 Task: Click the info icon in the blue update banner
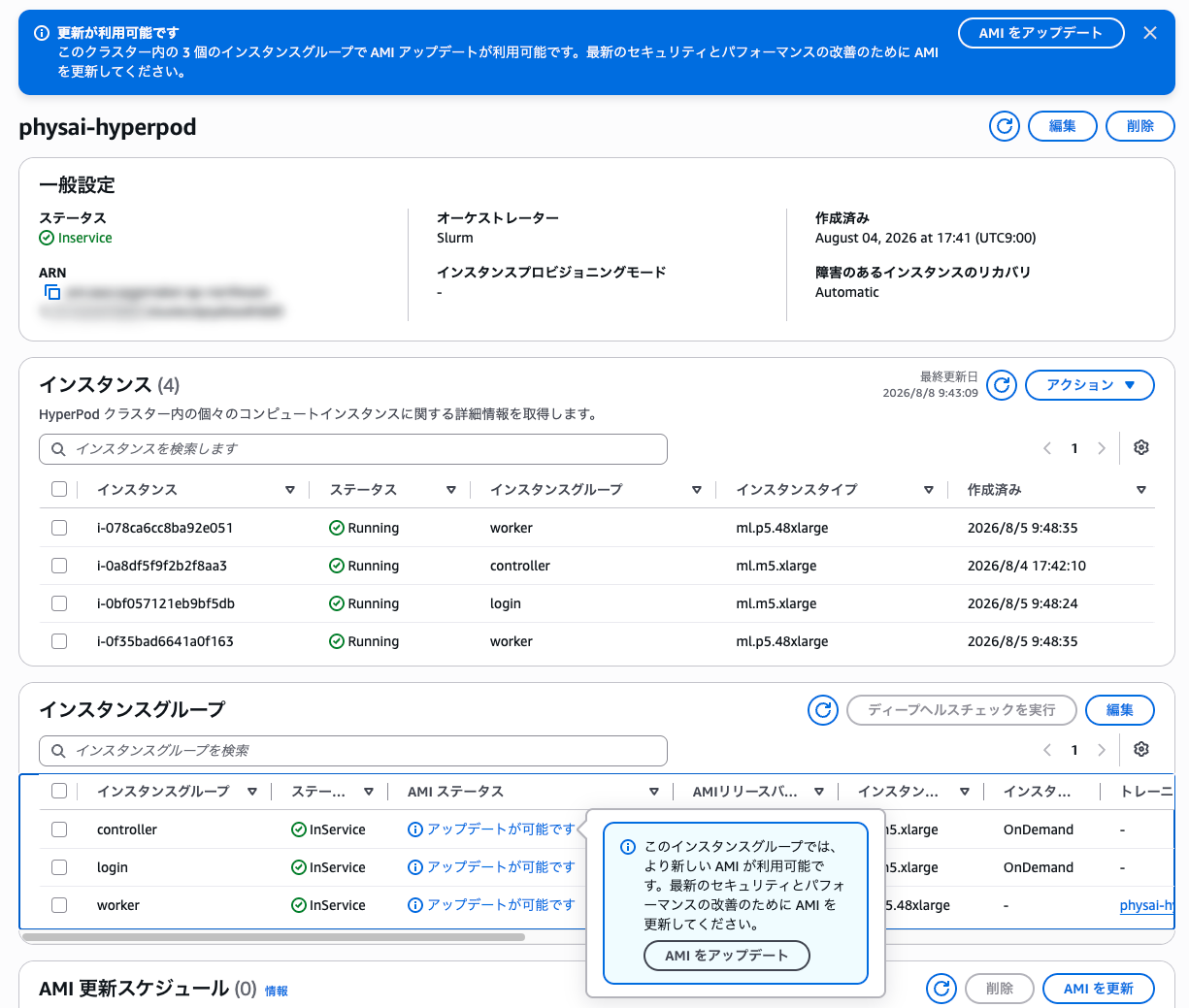click(42, 33)
